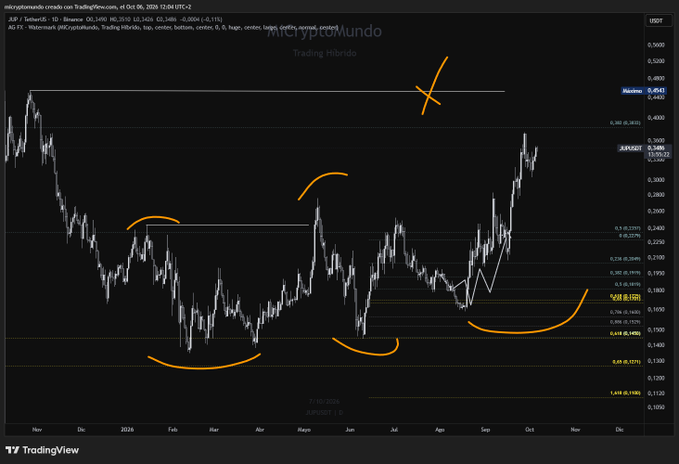Click the Jul label on time axis
The height and width of the screenshot is (464, 679).
pyautogui.click(x=394, y=430)
